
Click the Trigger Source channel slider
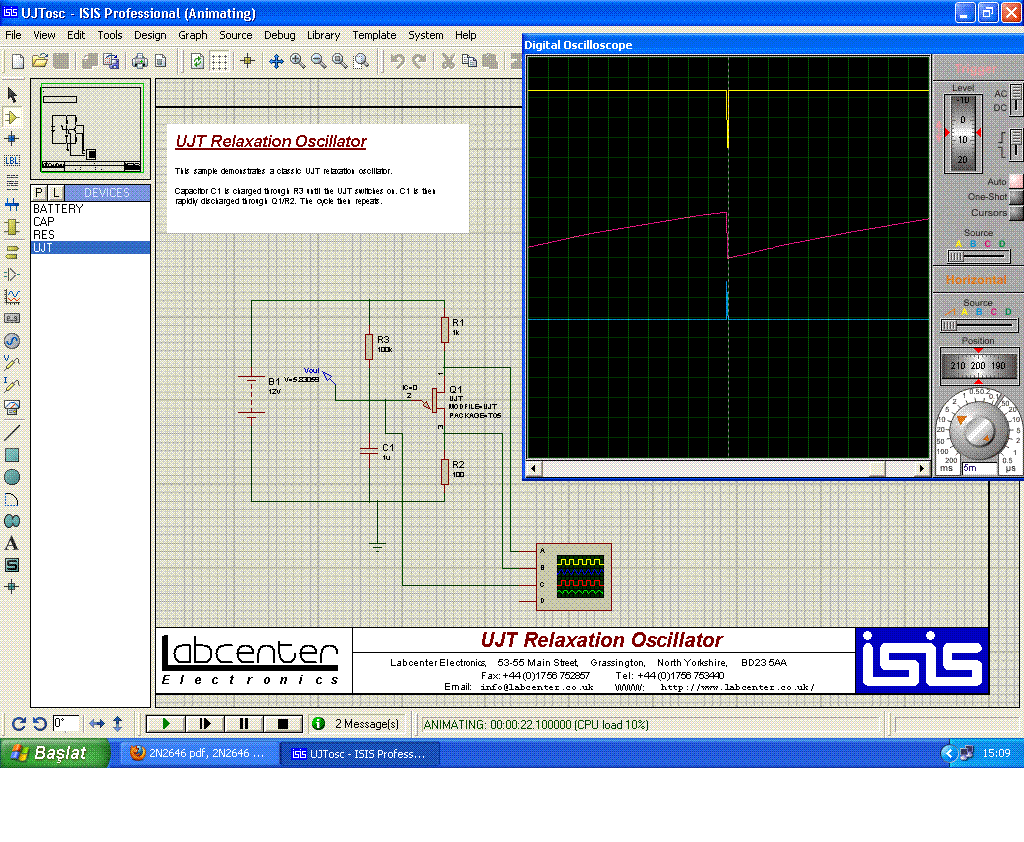coord(978,257)
